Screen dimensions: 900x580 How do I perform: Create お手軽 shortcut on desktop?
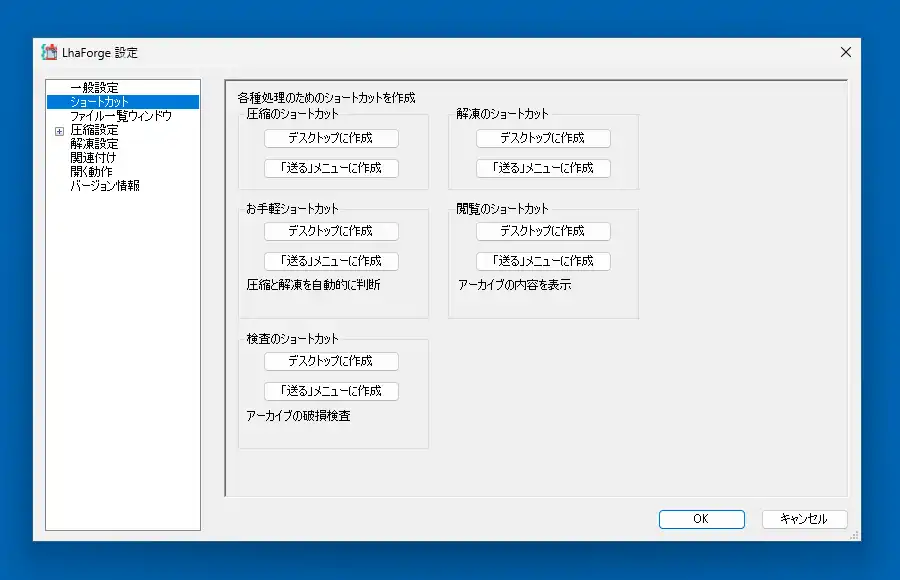click(331, 231)
